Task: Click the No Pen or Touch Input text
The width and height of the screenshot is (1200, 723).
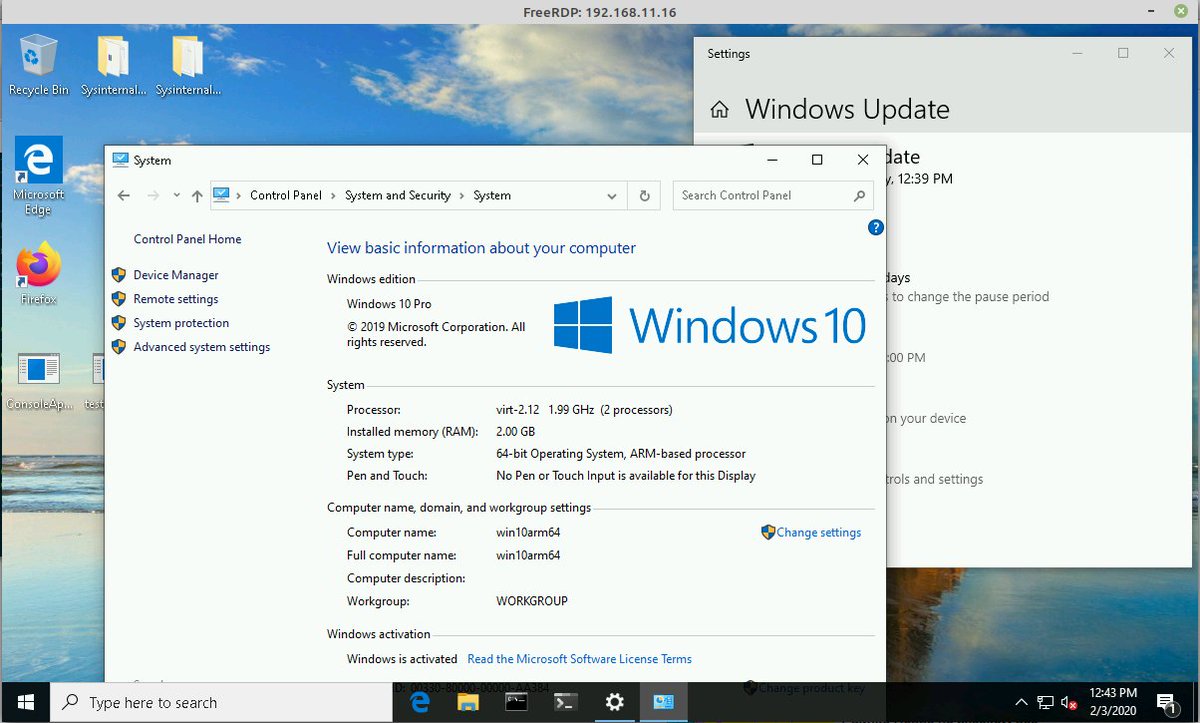Action: [626, 476]
